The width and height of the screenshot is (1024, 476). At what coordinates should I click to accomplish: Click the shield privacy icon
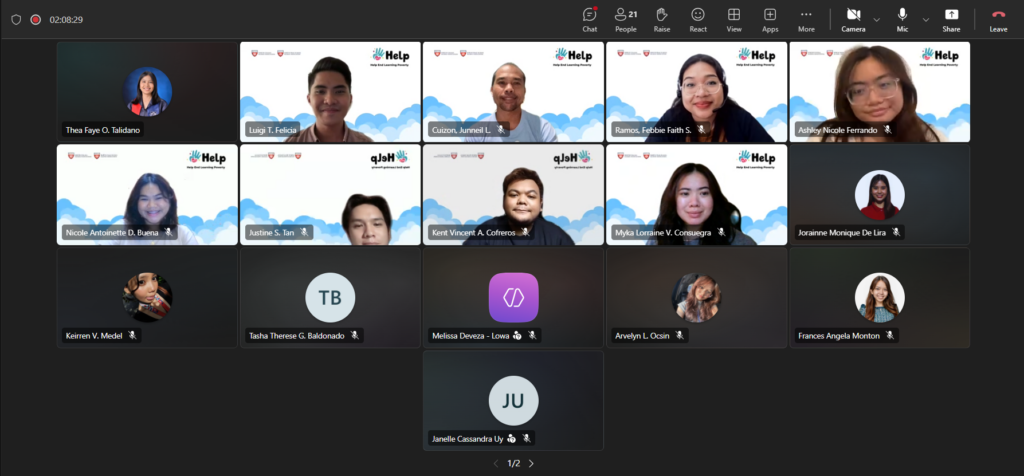(x=16, y=20)
